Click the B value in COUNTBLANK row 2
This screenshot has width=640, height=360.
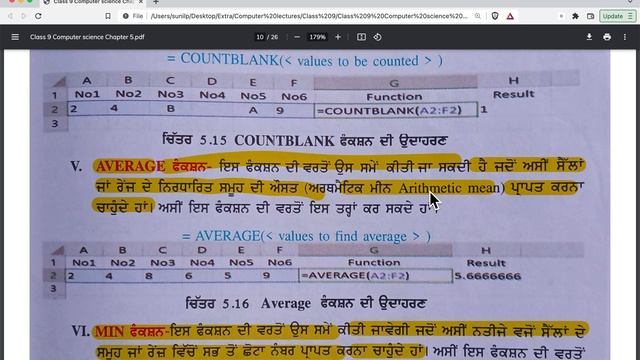[171, 109]
